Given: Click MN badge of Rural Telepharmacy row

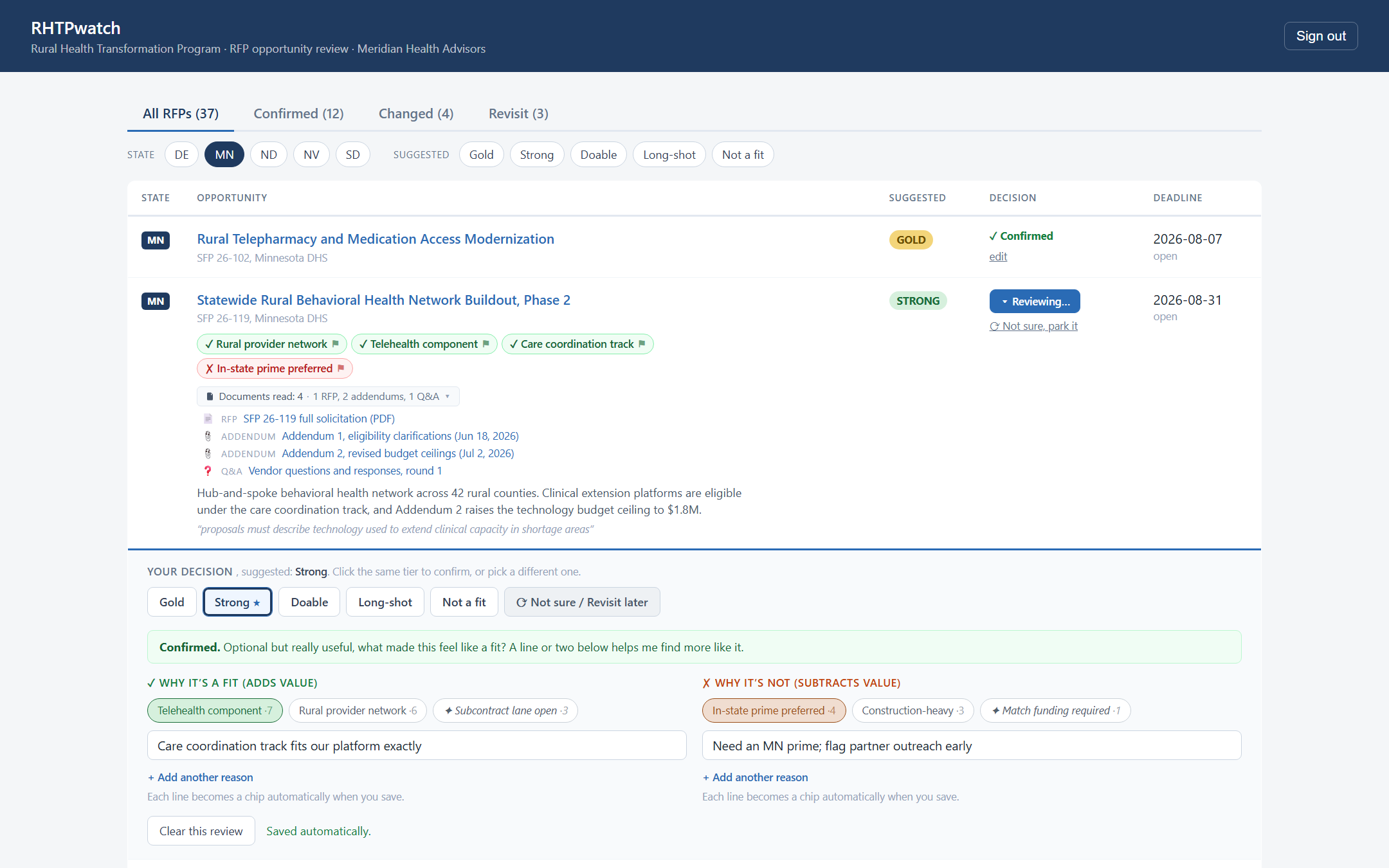Looking at the screenshot, I should (x=156, y=240).
